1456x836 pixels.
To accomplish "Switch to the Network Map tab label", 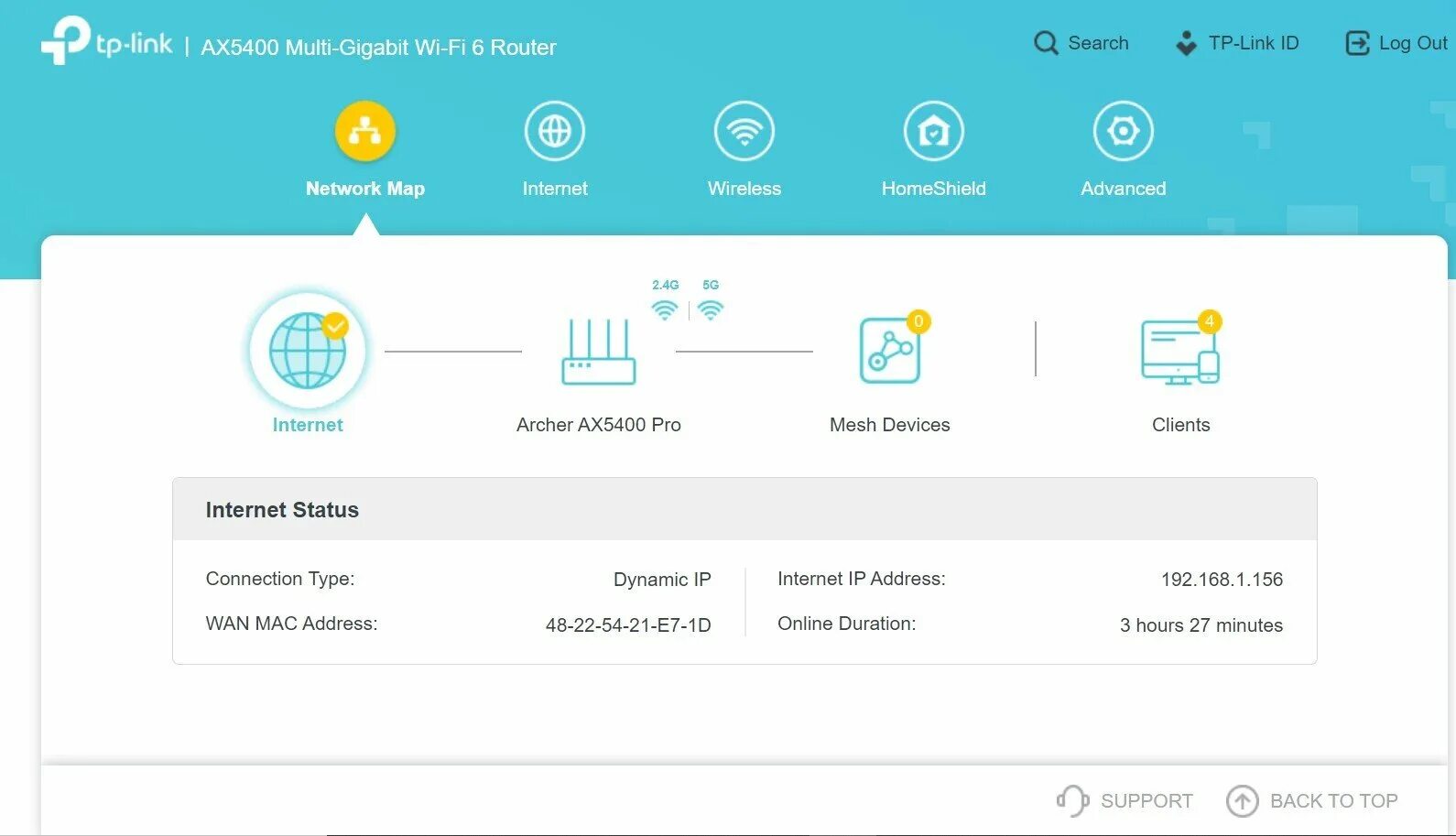I will 365,189.
